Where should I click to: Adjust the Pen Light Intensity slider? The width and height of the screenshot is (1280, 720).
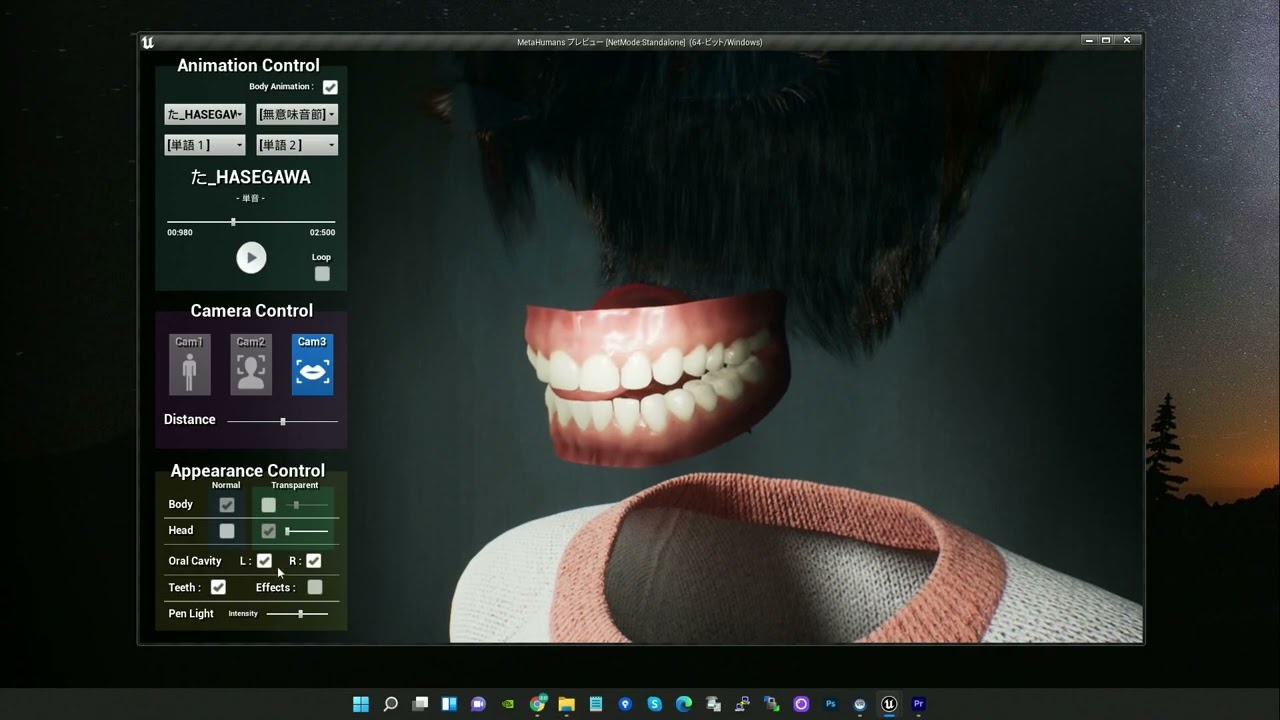point(298,614)
